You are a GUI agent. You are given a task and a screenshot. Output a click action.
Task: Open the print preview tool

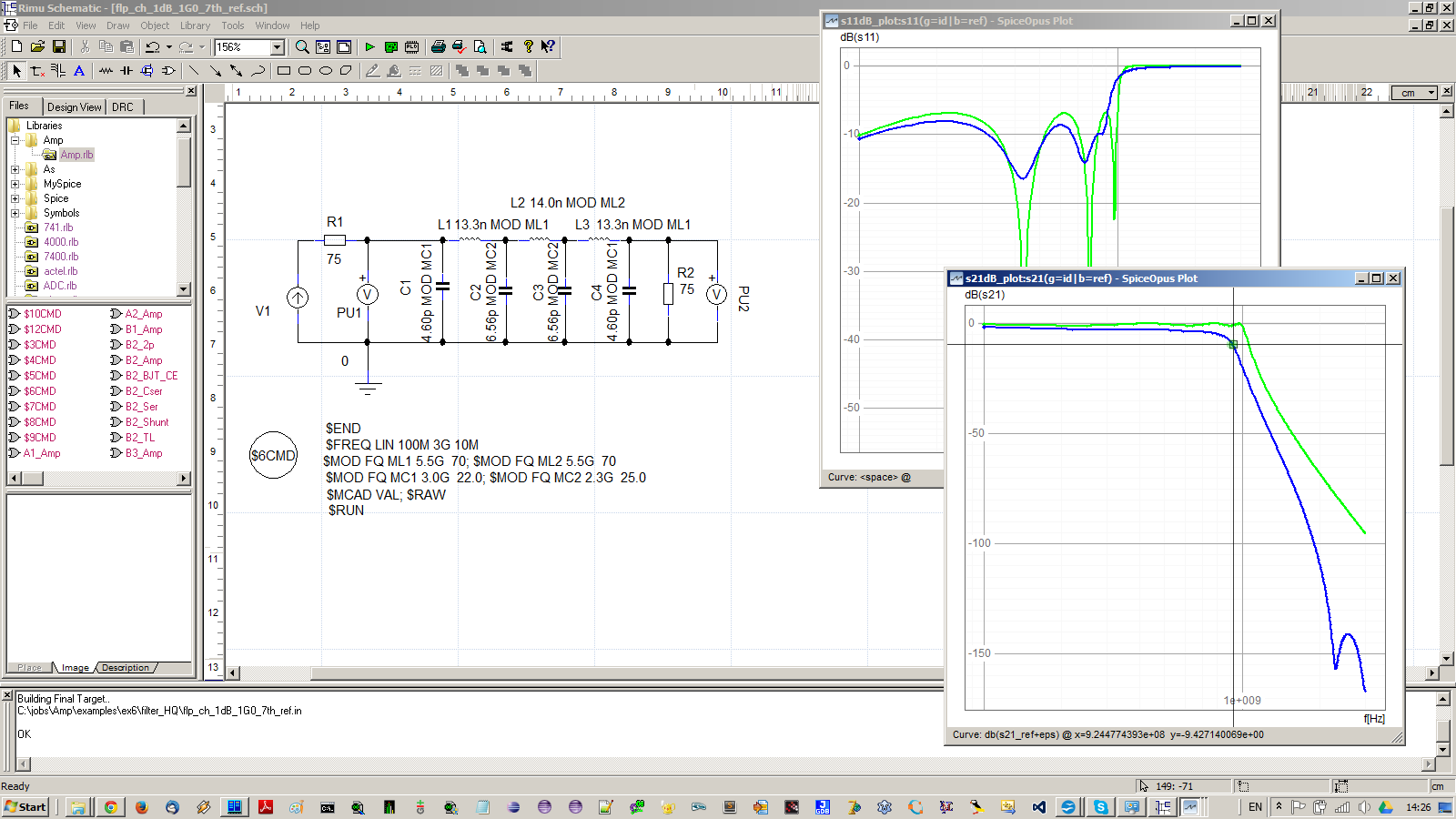tap(480, 47)
